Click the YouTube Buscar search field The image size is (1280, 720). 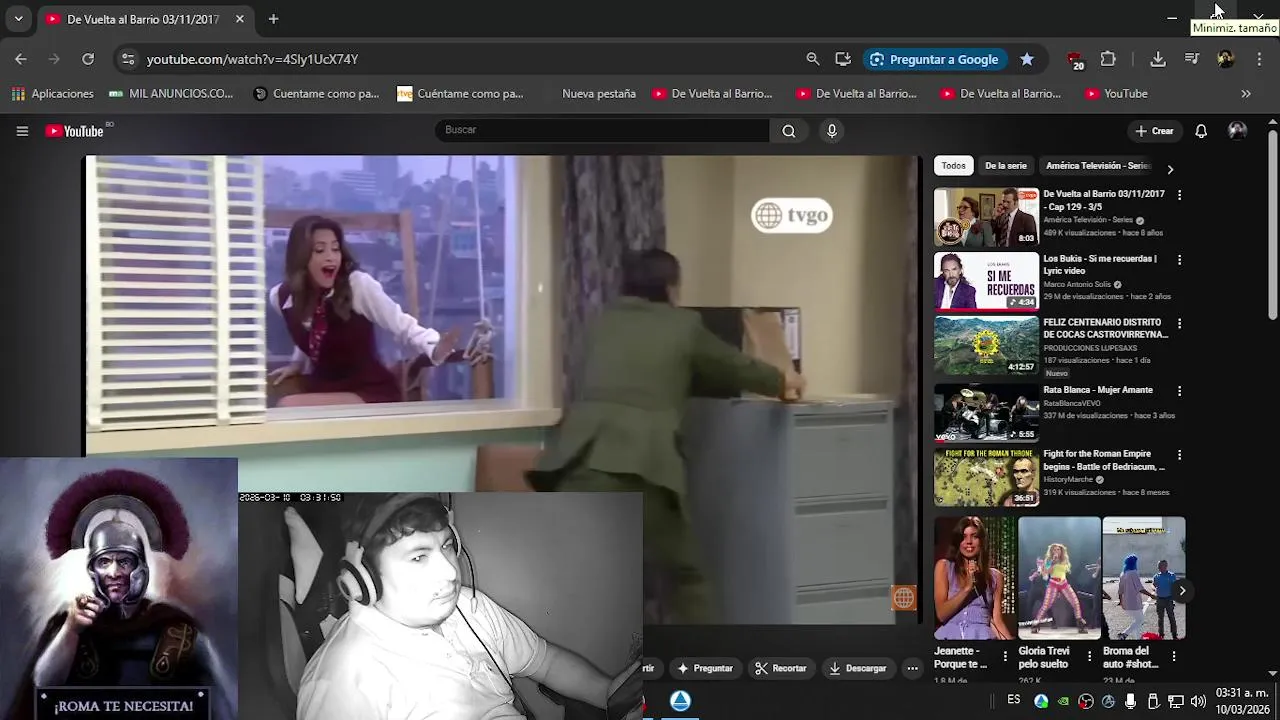pos(602,130)
